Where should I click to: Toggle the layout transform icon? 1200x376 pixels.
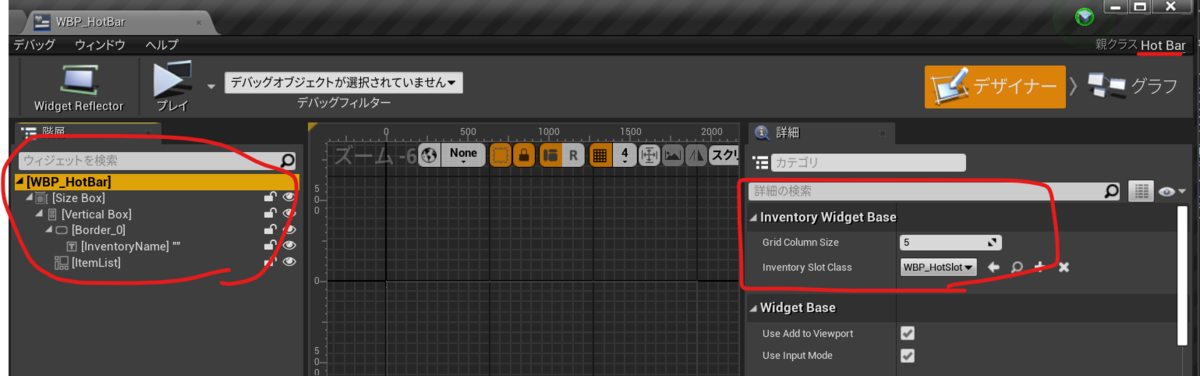pos(550,155)
